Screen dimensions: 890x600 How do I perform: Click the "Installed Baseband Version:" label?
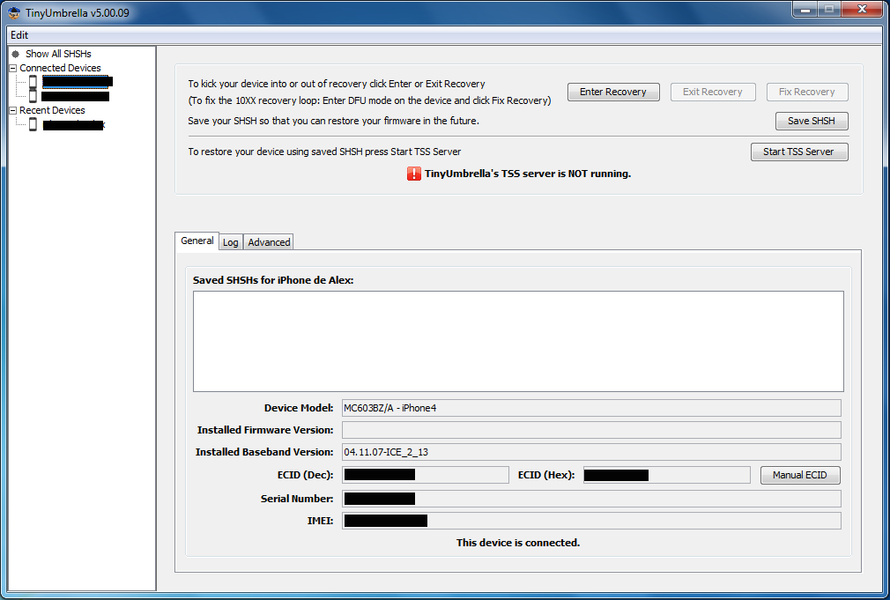(265, 452)
